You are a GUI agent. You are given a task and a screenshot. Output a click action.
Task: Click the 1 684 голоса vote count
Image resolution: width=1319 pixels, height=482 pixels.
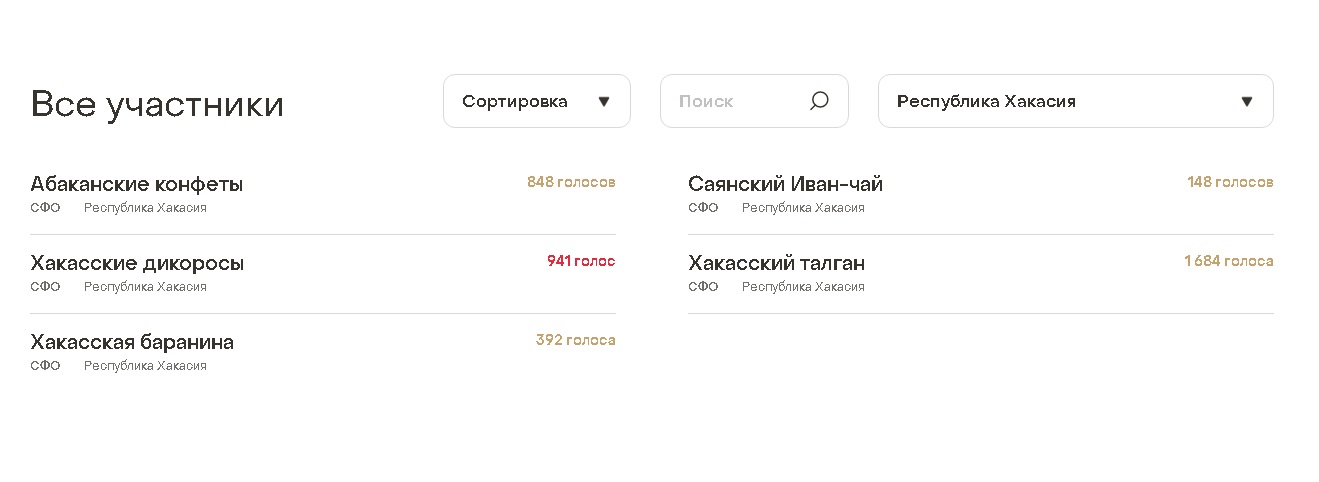pyautogui.click(x=1229, y=261)
